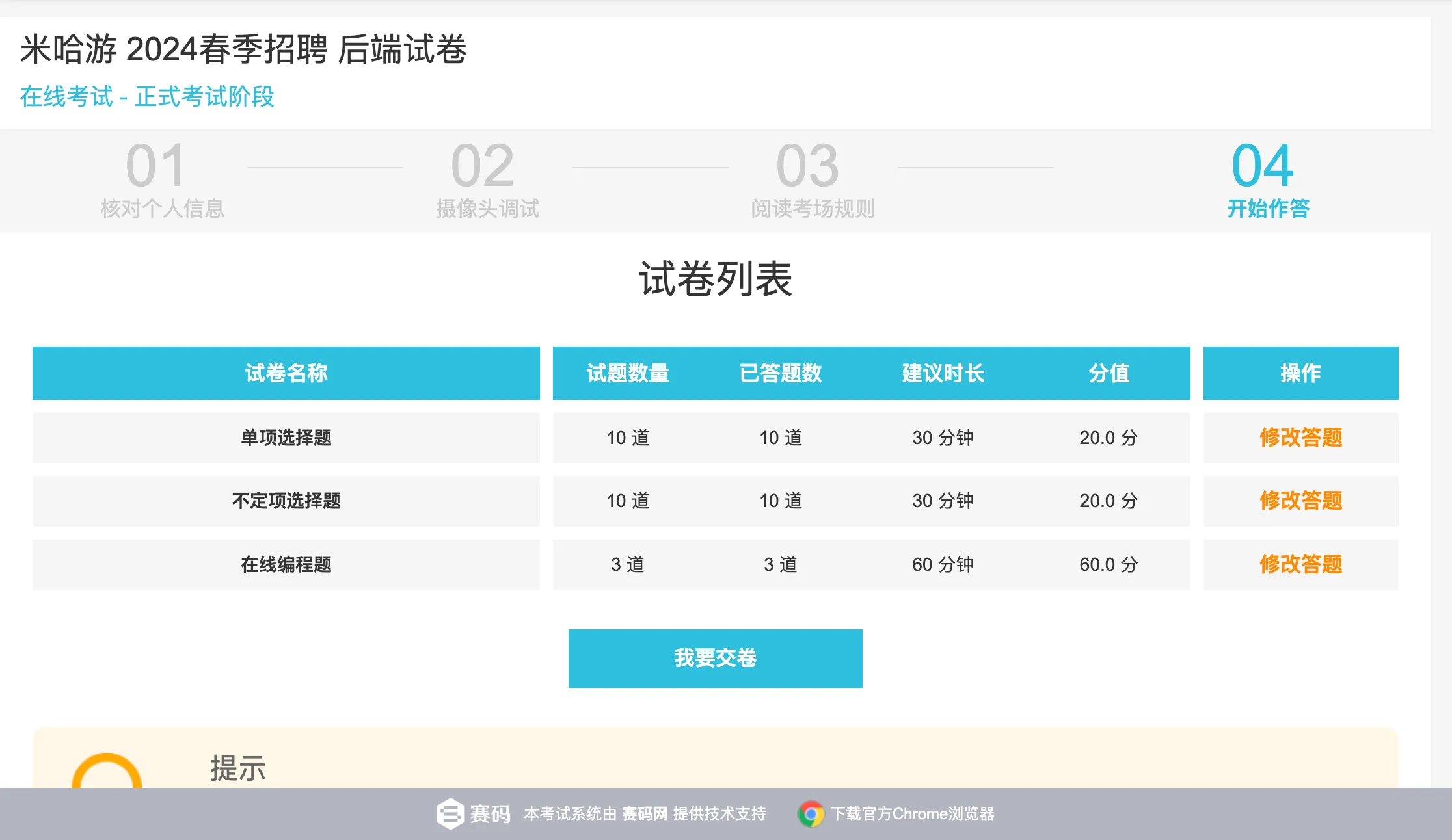This screenshot has height=840, width=1452.
Task: Click 试题数量 cell in 在线编程题 row
Action: [x=628, y=564]
